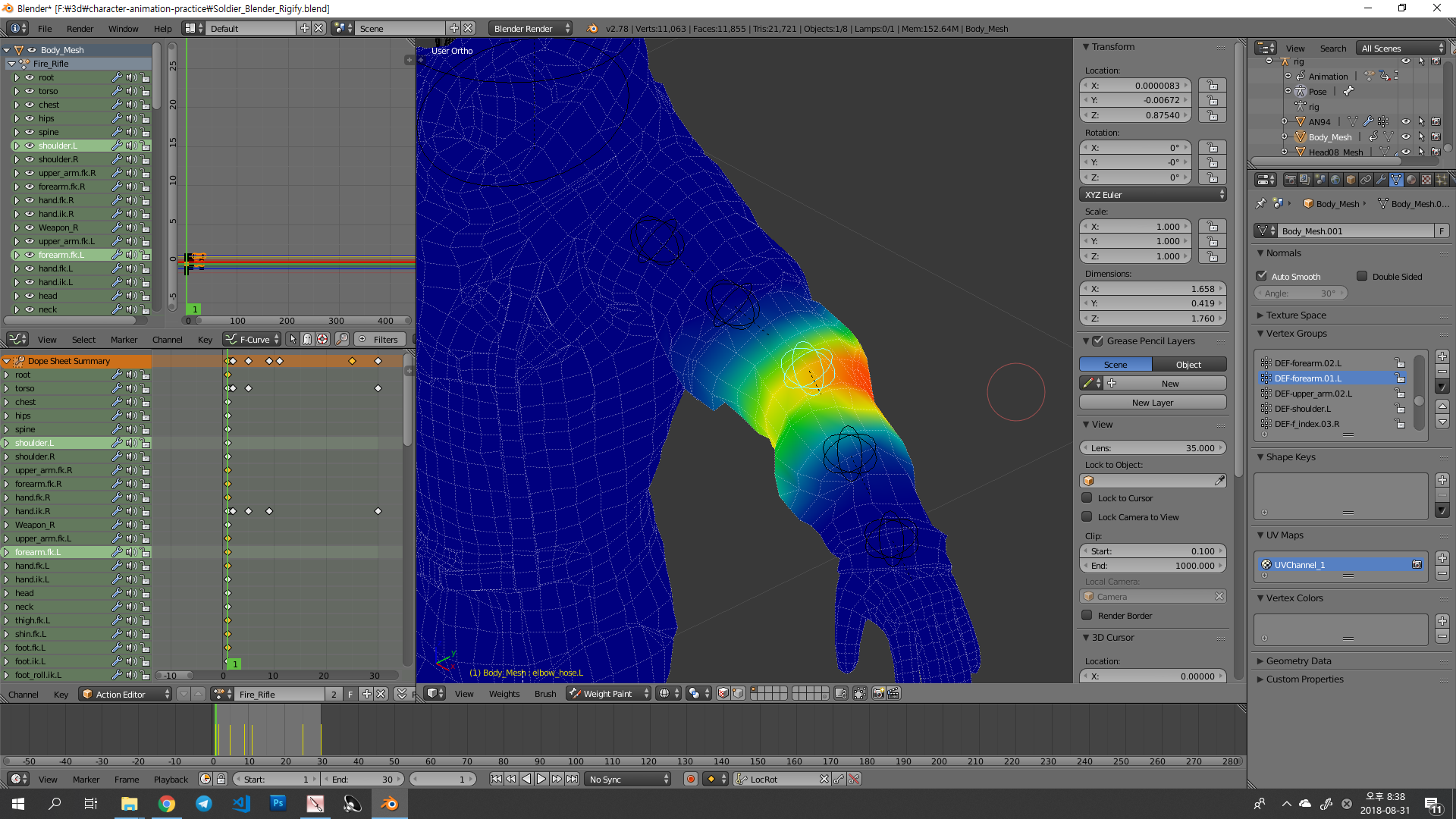Viewport: 1456px width, 819px height.
Task: Open the Particles properties tab icon
Action: (1442, 180)
